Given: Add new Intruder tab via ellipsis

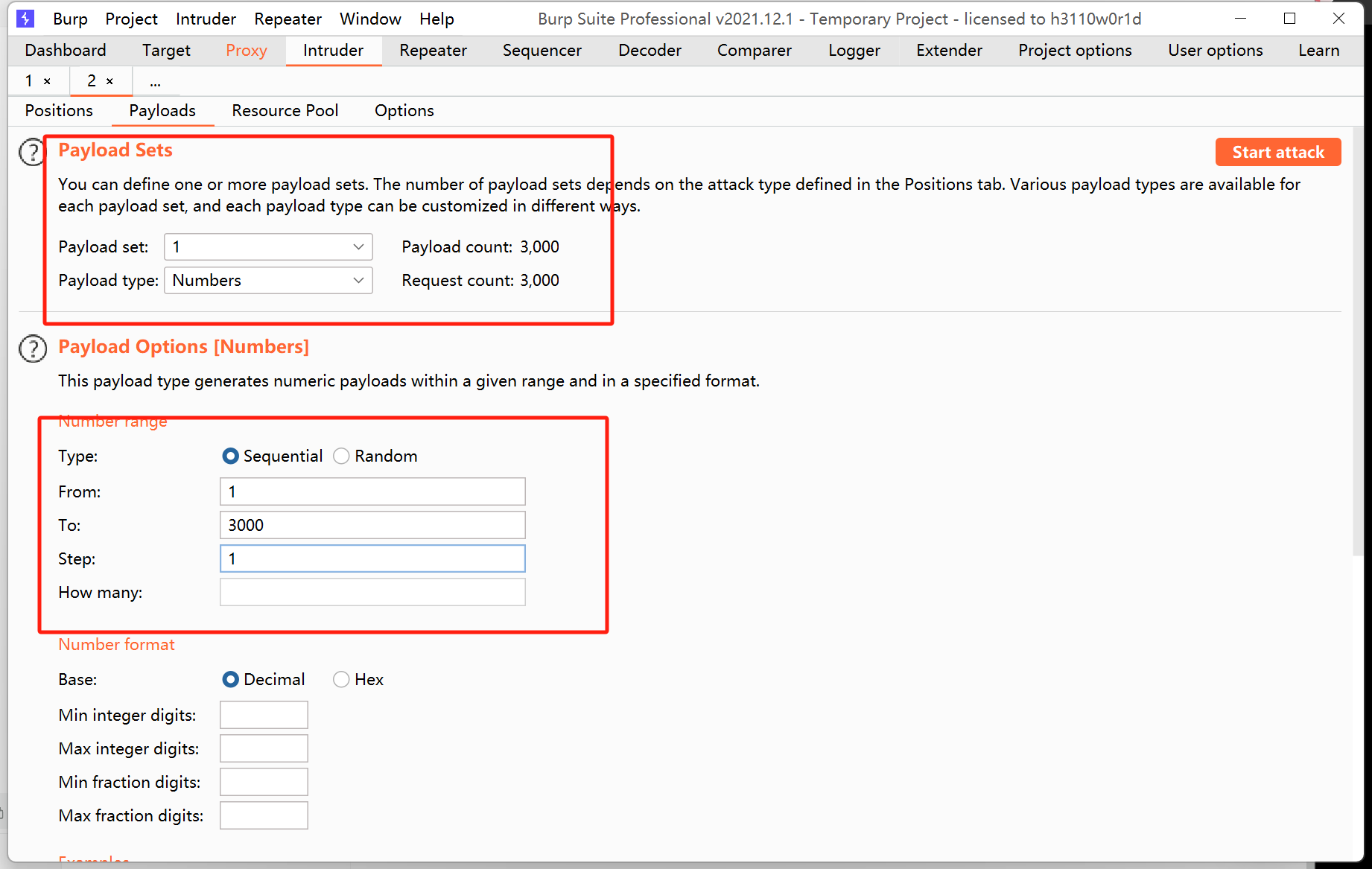Looking at the screenshot, I should click(155, 81).
